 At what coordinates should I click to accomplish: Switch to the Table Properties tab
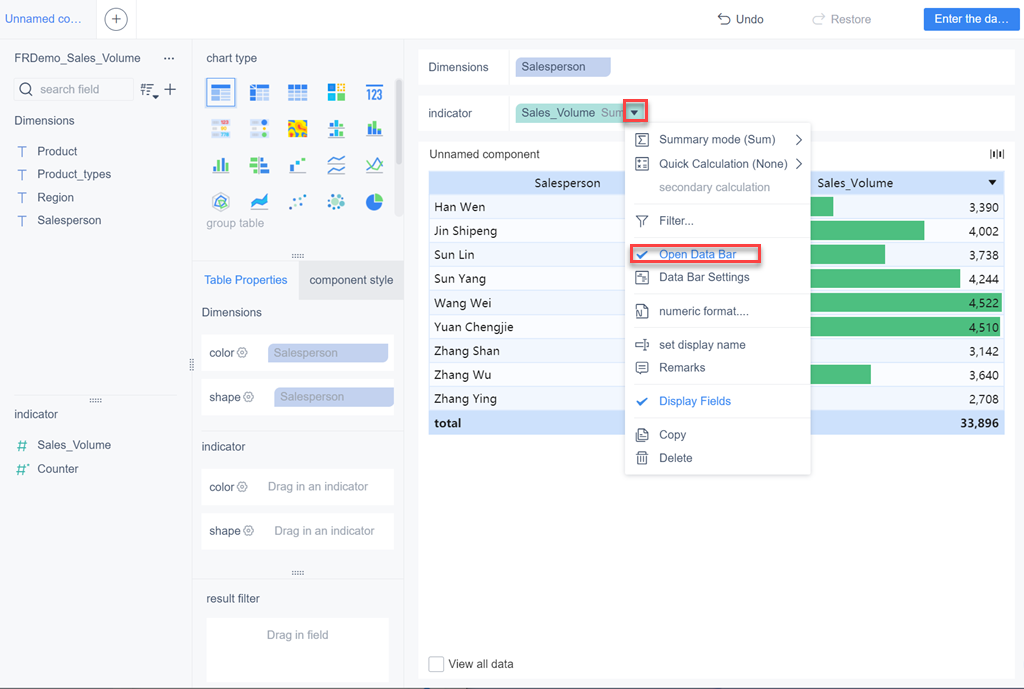point(246,280)
